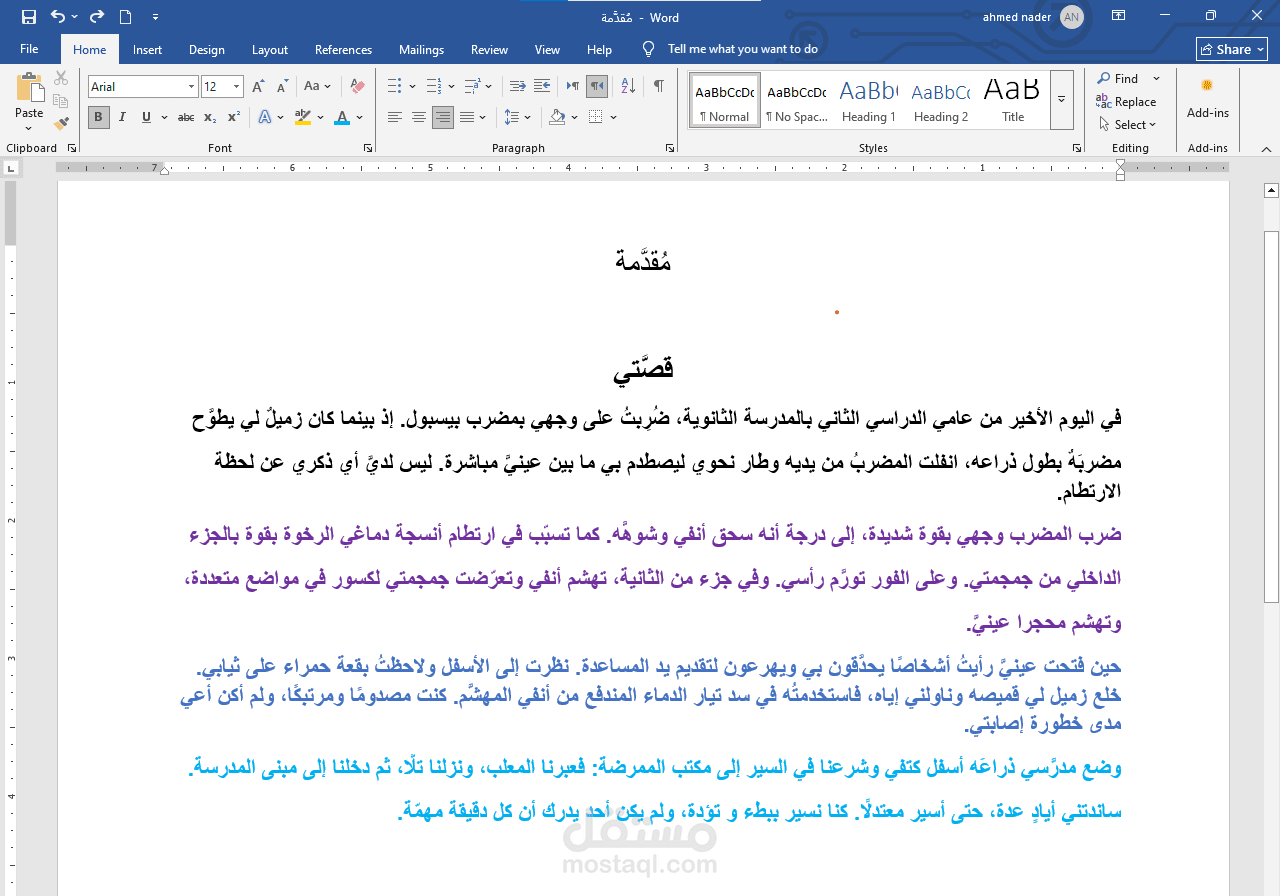The width and height of the screenshot is (1280, 896).
Task: Decrease paragraph indent
Action: click(x=517, y=87)
